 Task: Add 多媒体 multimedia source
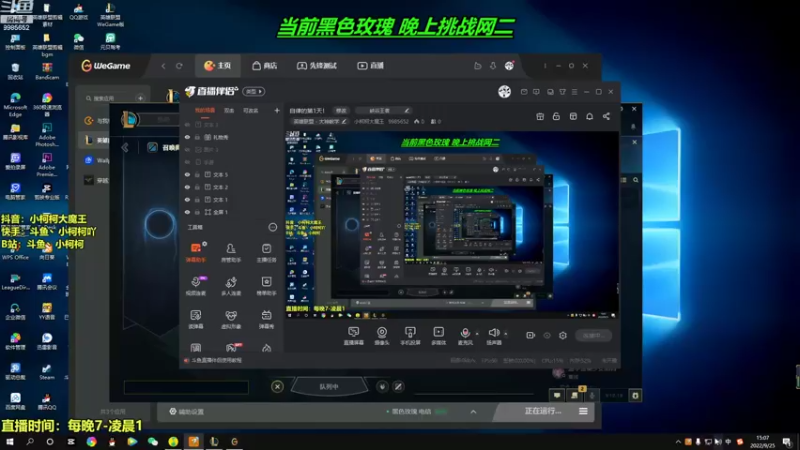(438, 336)
